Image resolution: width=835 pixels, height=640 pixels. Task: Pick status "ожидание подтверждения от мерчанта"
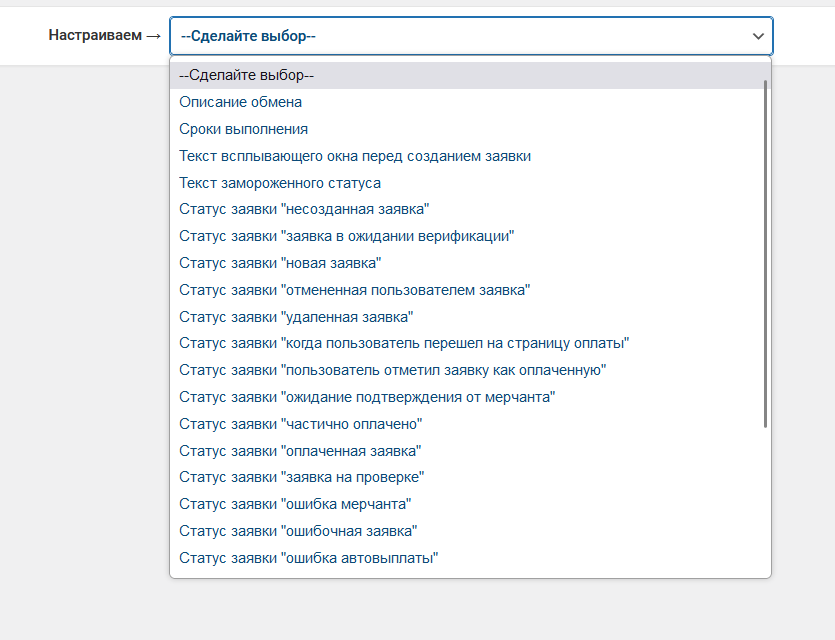click(367, 397)
